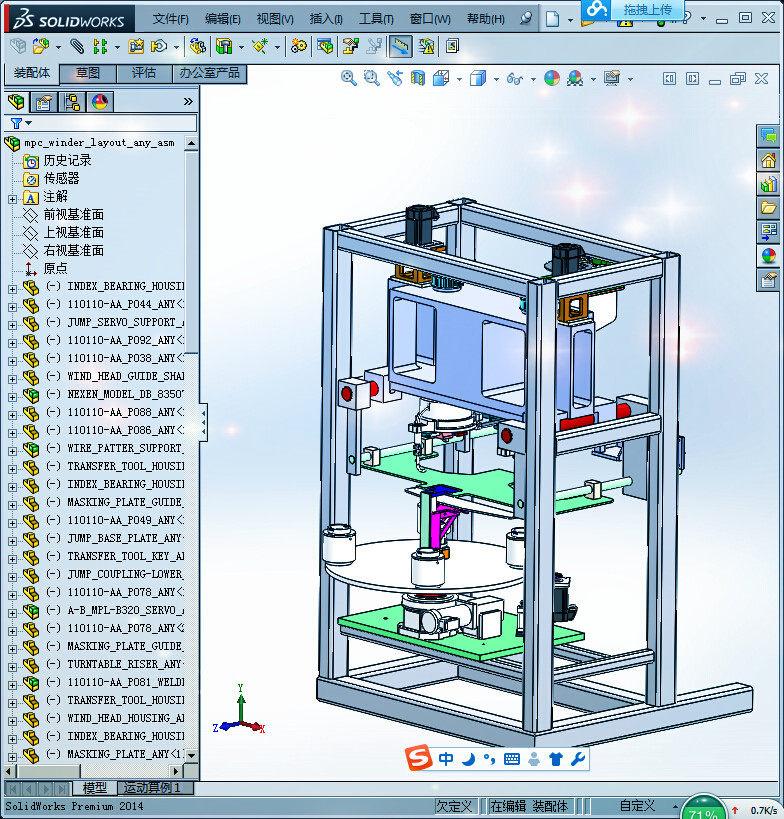Click the Apply Scene icon
This screenshot has width=784, height=819.
click(575, 79)
